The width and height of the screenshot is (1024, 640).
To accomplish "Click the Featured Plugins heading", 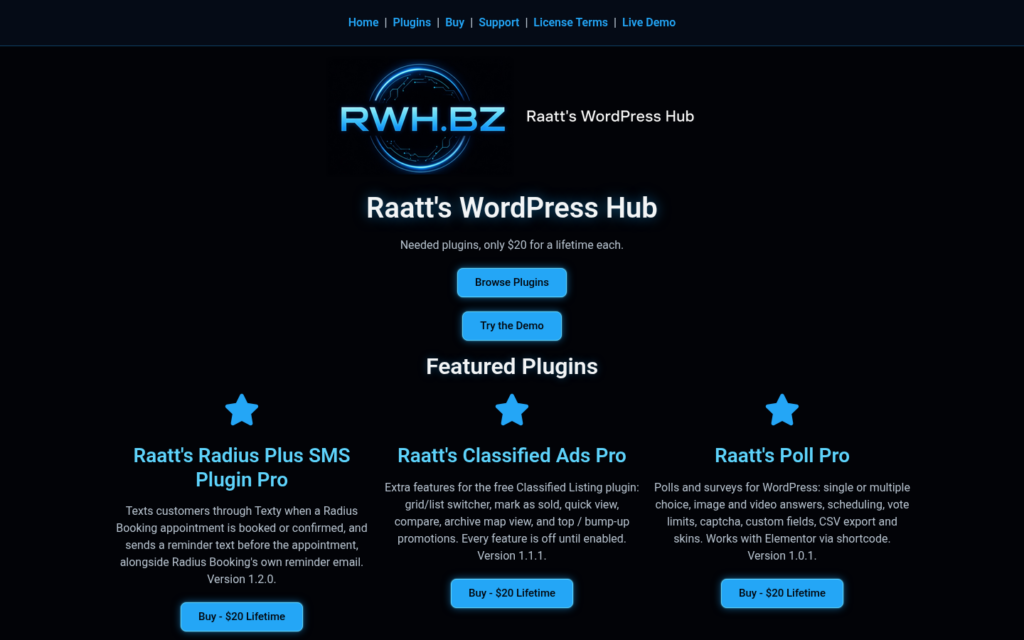I will [512, 366].
